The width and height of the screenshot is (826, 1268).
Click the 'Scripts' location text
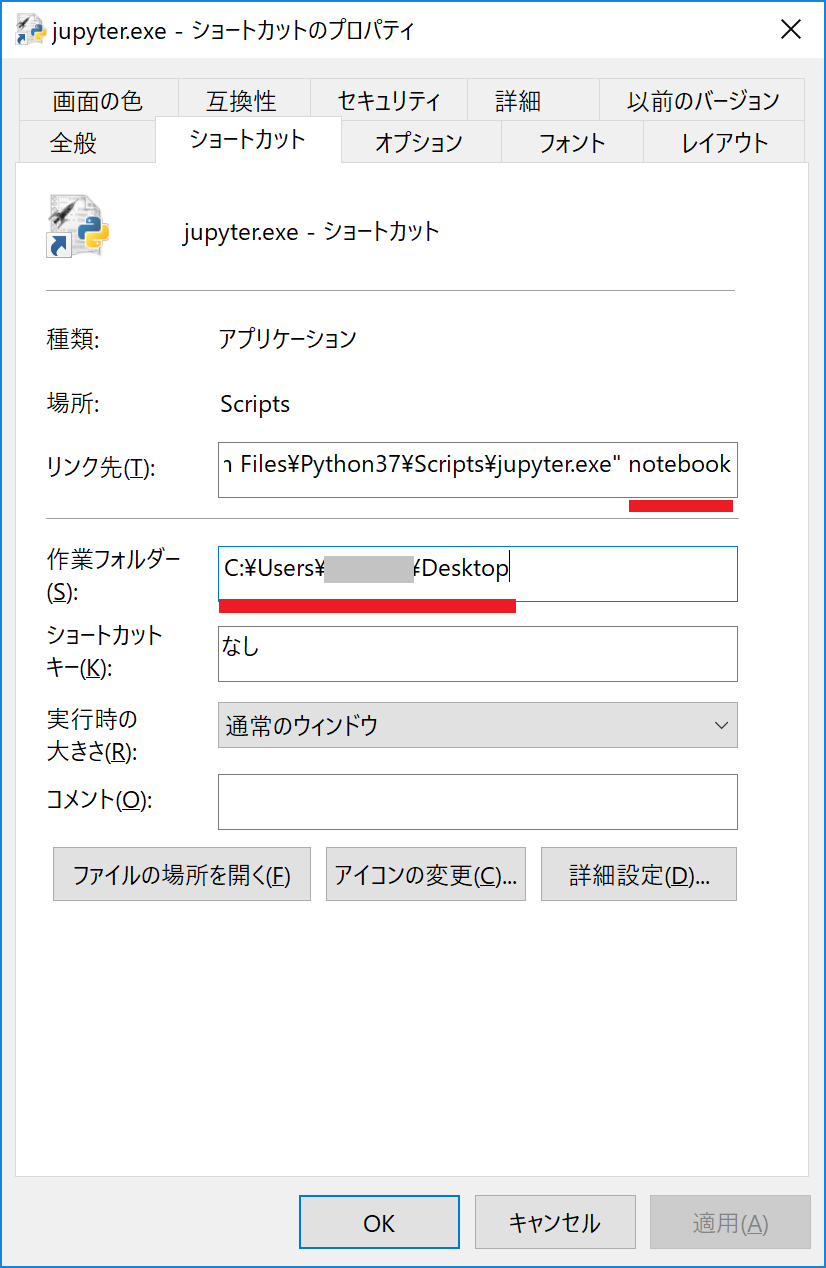click(255, 404)
